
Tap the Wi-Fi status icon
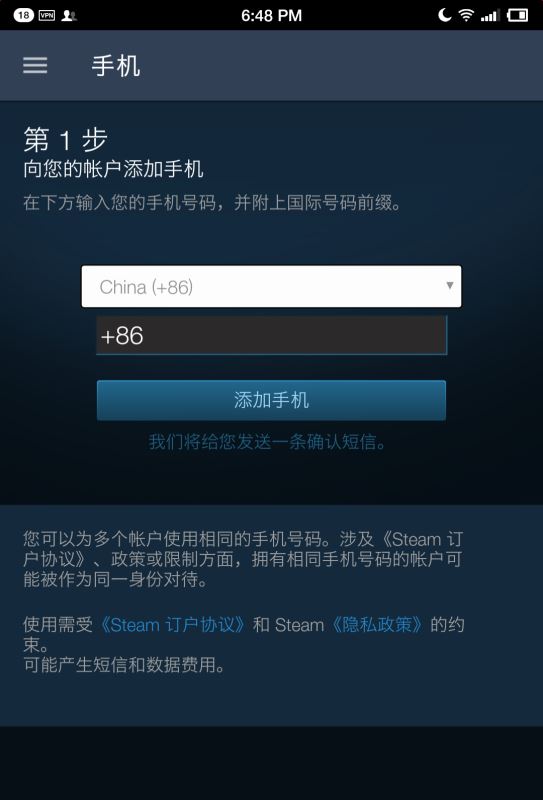pyautogui.click(x=466, y=15)
